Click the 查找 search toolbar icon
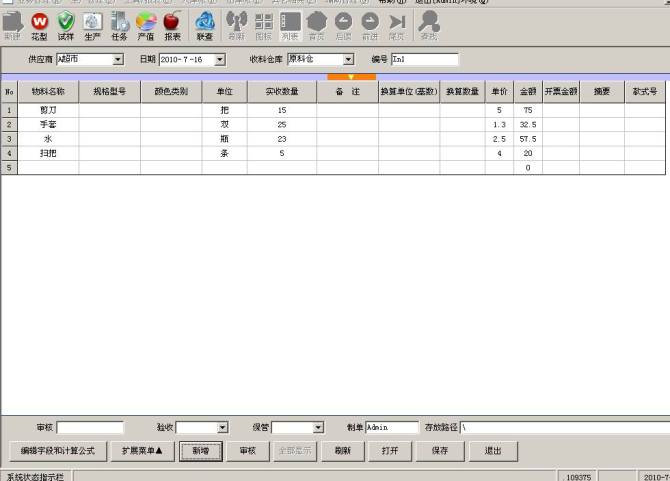This screenshot has height=481, width=670. 428,24
